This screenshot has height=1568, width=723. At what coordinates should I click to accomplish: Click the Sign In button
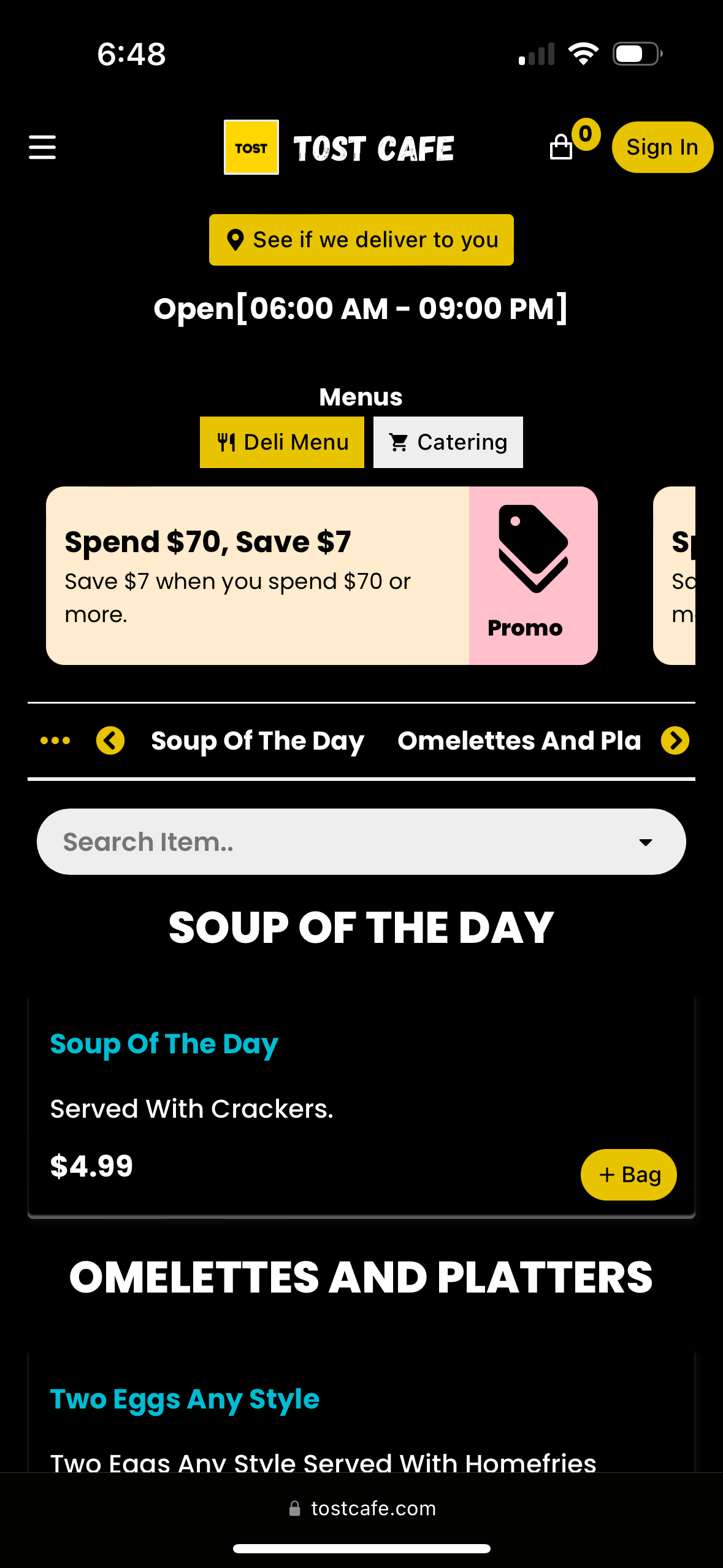tap(662, 147)
